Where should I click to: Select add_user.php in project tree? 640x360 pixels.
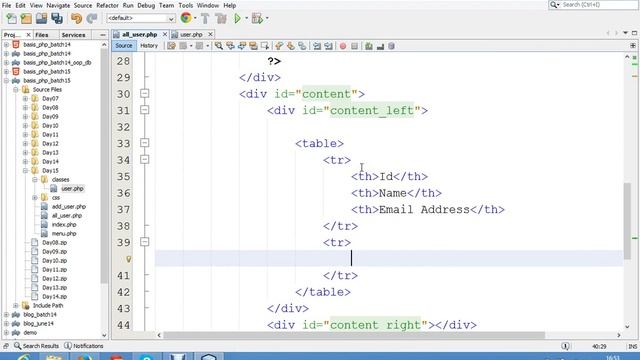69,207
